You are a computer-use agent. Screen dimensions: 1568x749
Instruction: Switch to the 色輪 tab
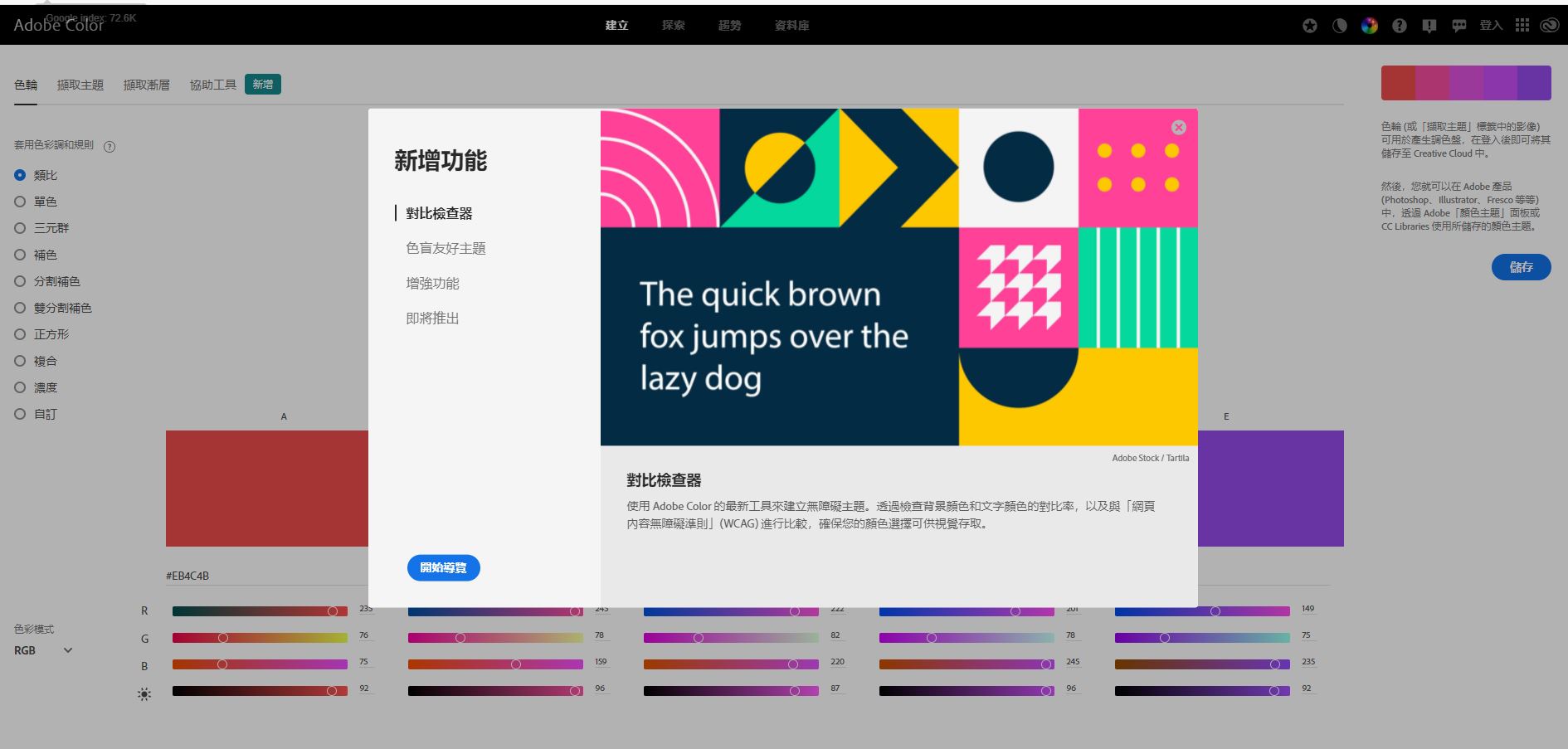click(26, 85)
